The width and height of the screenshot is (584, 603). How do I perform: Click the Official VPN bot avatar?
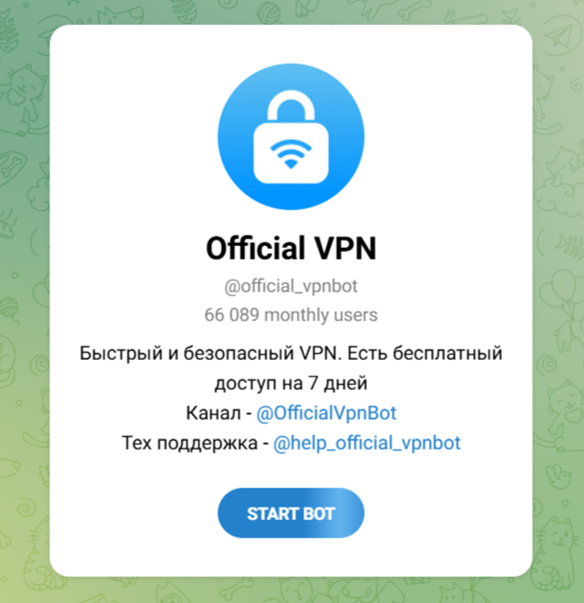291,137
